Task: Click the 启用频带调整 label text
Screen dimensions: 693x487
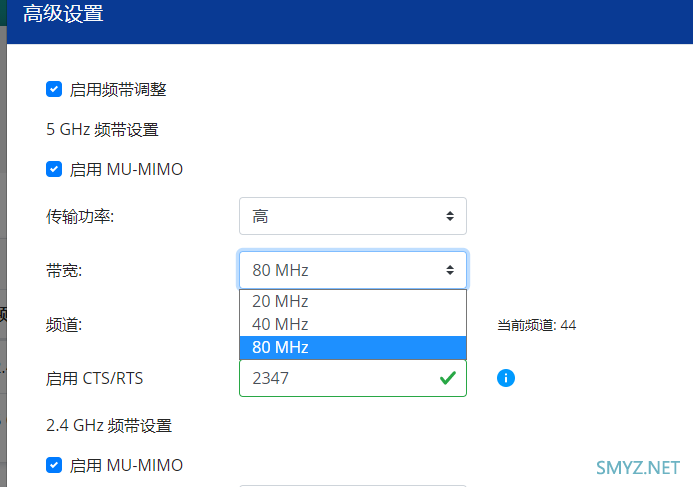Action: (118, 89)
